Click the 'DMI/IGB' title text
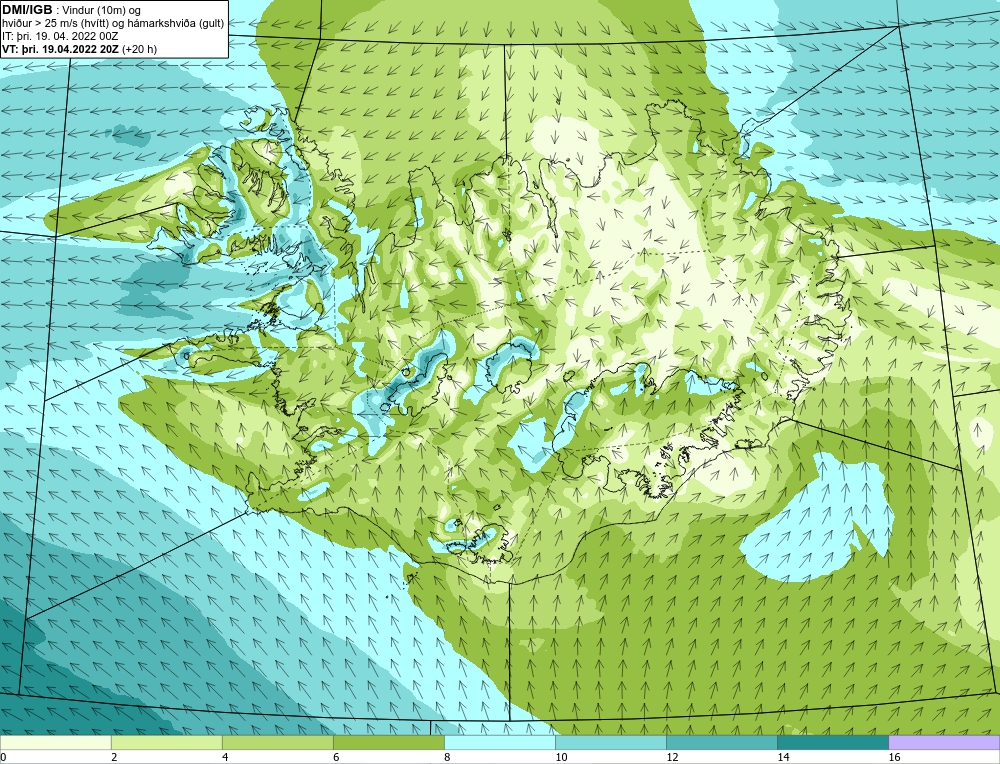The image size is (1000, 764). click(27, 10)
